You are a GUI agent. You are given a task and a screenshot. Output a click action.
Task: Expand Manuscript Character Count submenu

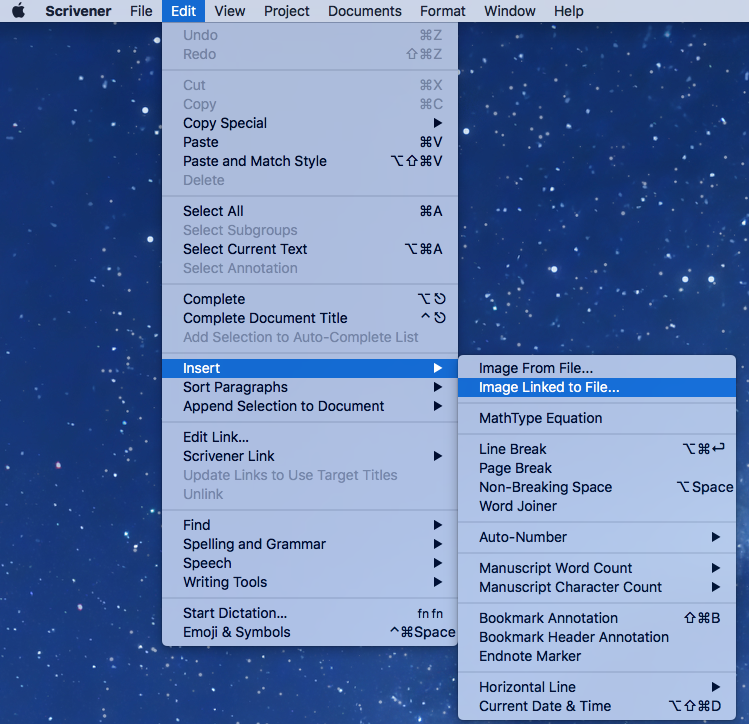click(597, 587)
